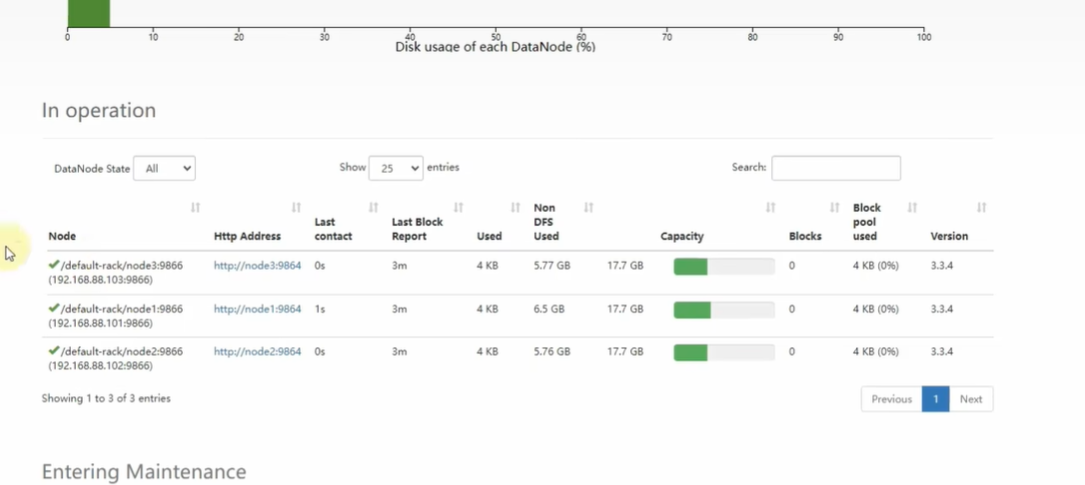Open DataNode State dropdown
Screen dimensions: 1085x485
164,168
